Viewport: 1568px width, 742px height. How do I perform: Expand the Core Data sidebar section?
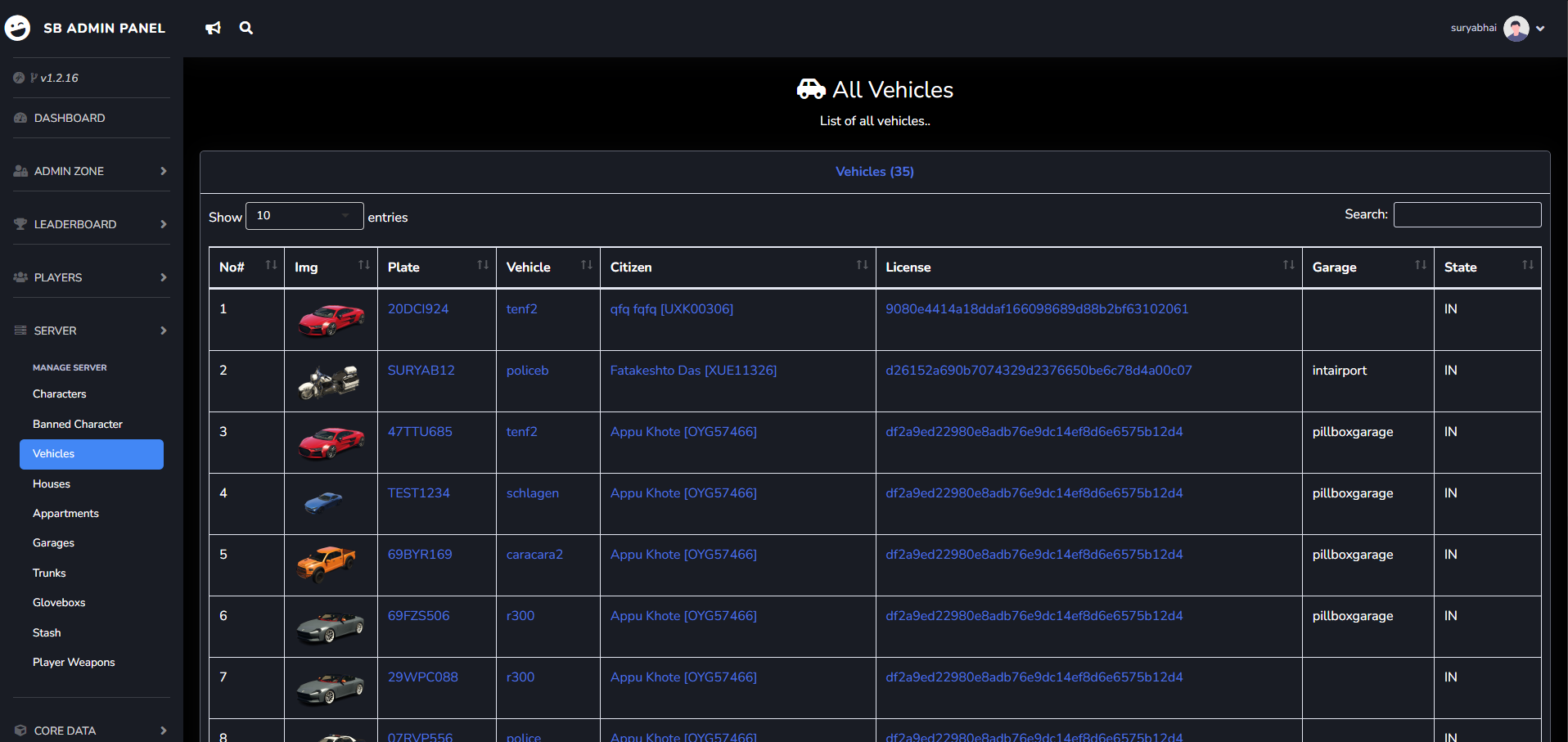[90, 730]
